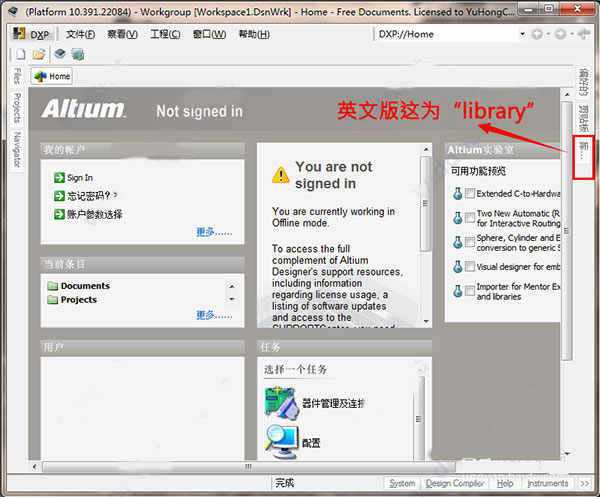The height and width of the screenshot is (497, 600).
Task: Click the >> status bar expand button
Action: [584, 483]
